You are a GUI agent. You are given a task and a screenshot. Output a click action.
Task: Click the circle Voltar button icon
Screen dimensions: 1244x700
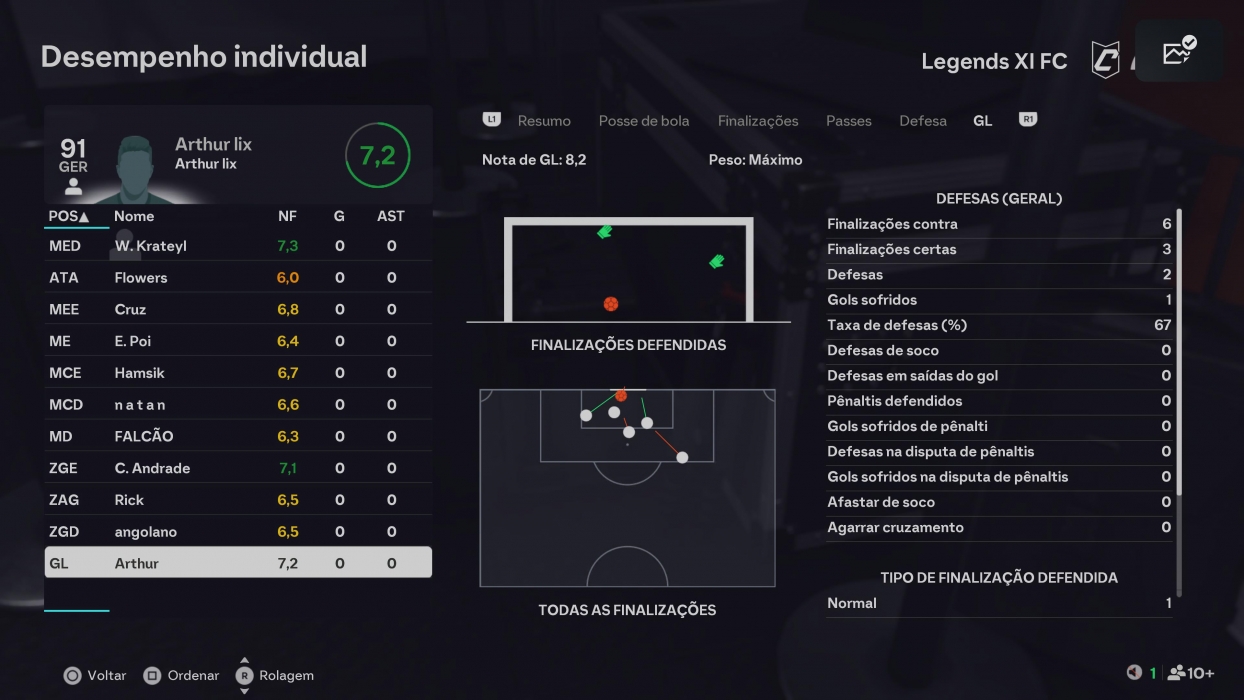[x=72, y=675]
